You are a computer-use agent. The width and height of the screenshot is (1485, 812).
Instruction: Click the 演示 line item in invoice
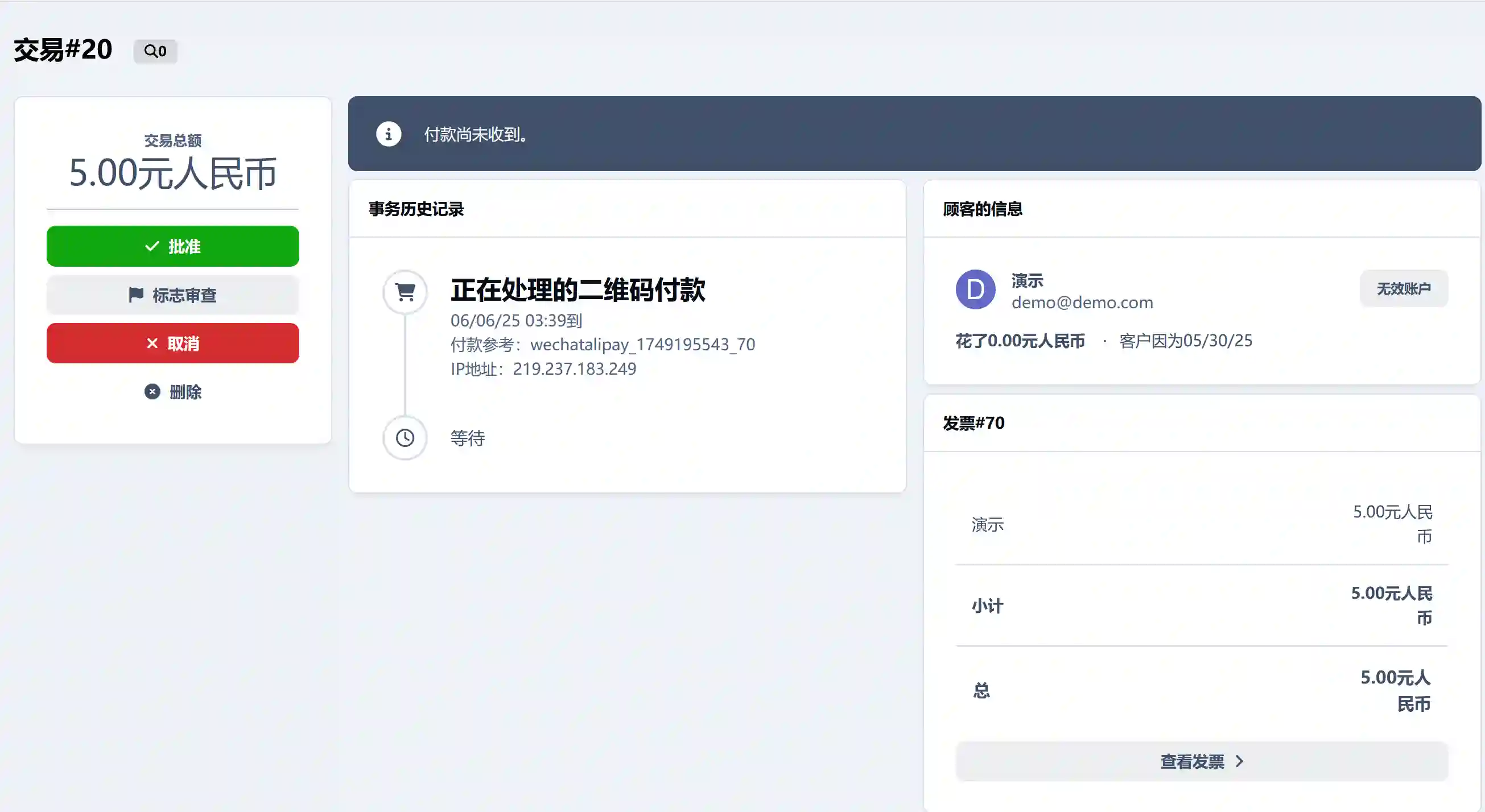click(988, 524)
